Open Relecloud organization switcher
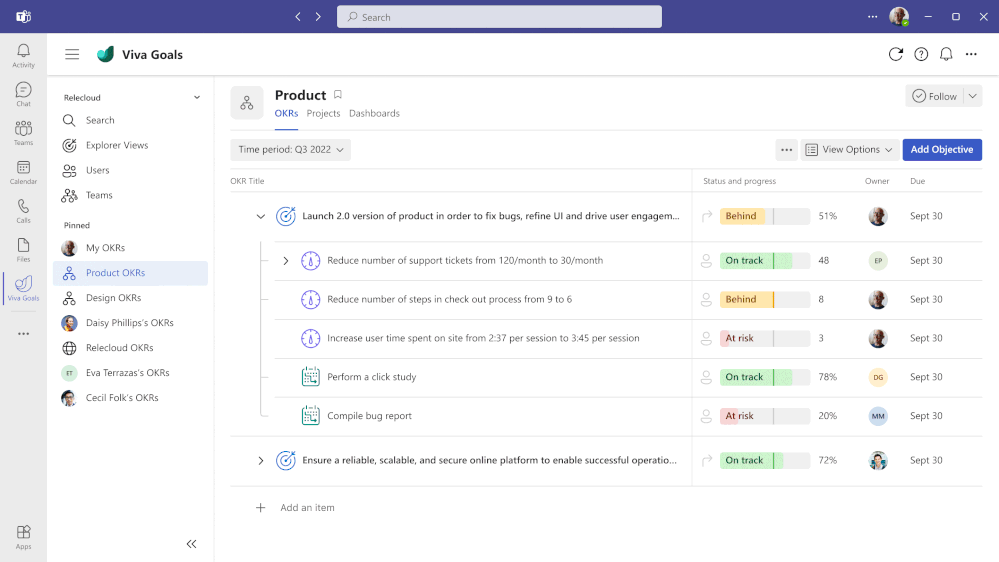 [132, 97]
